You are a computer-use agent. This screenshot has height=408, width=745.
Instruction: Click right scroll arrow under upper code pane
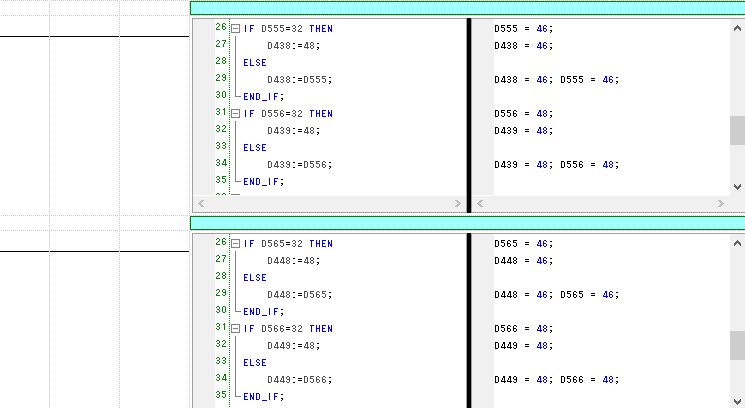pos(457,203)
